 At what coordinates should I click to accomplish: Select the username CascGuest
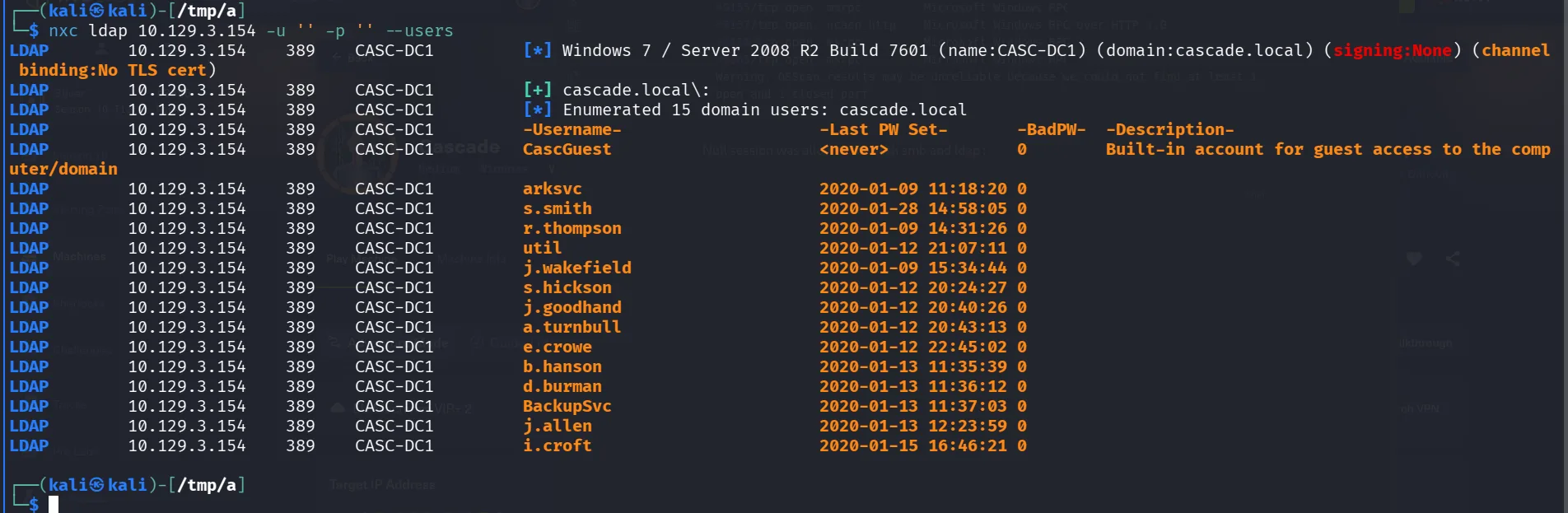tap(567, 149)
